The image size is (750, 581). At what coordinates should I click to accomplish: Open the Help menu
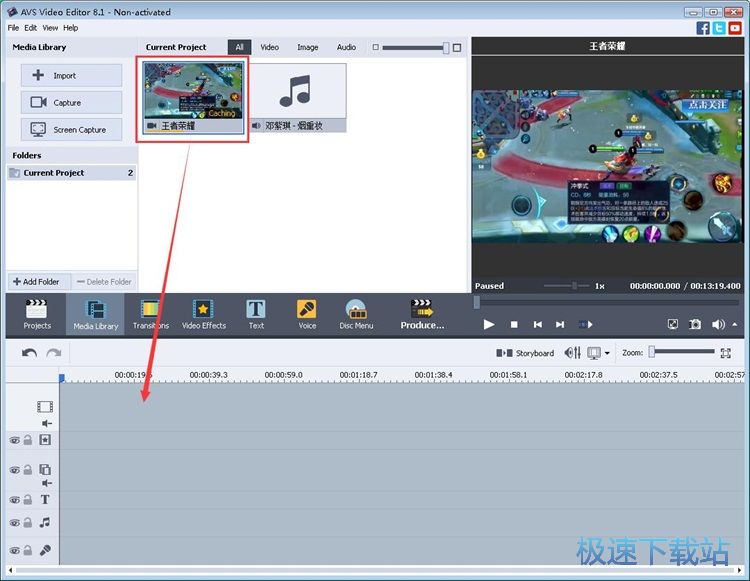pyautogui.click(x=70, y=28)
